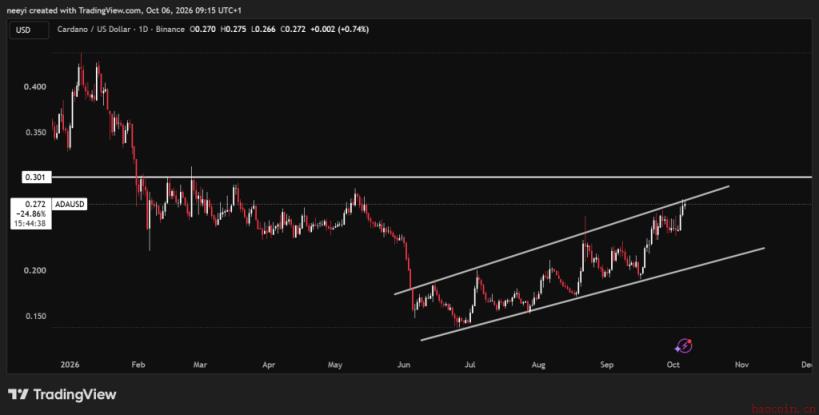Click the Nov label on time axis
This screenshot has width=819, height=415.
click(x=742, y=365)
